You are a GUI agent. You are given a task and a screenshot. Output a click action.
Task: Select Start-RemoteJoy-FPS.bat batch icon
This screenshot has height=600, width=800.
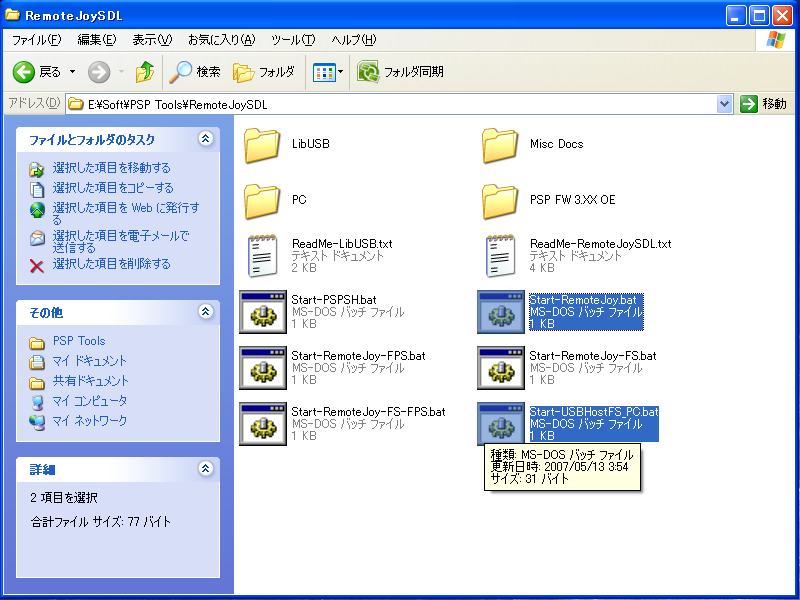[x=263, y=368]
